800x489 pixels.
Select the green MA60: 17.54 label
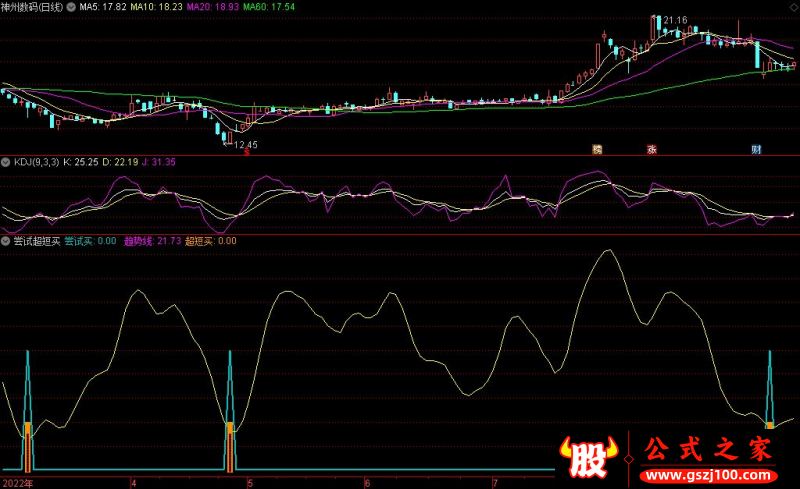[x=269, y=7]
